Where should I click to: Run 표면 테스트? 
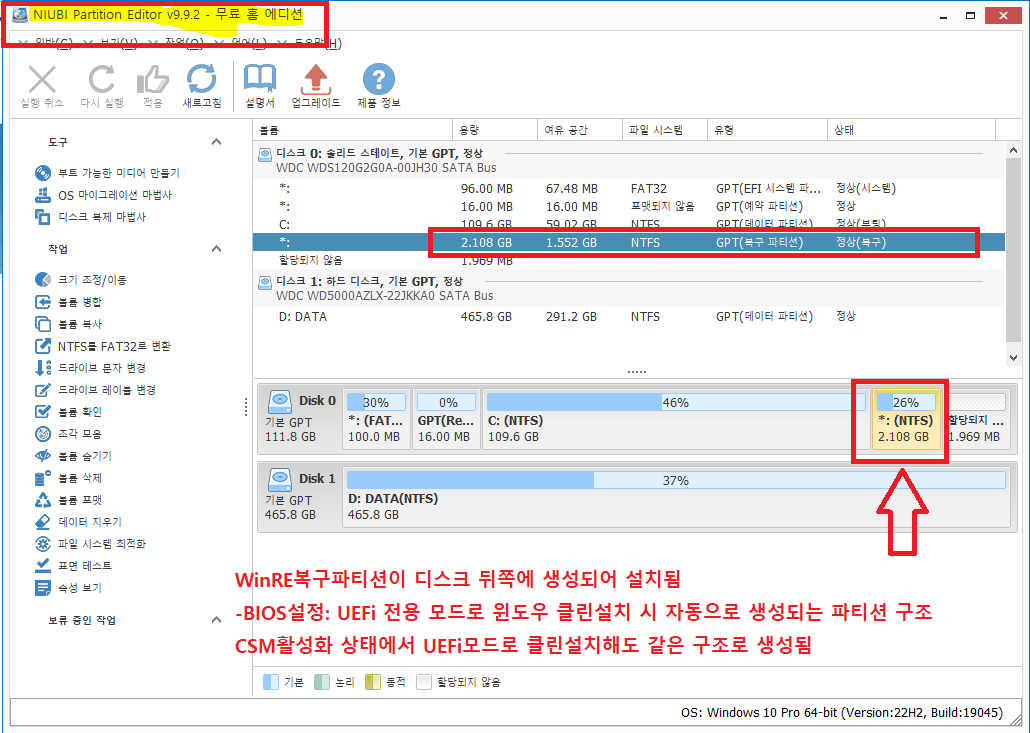click(73, 566)
